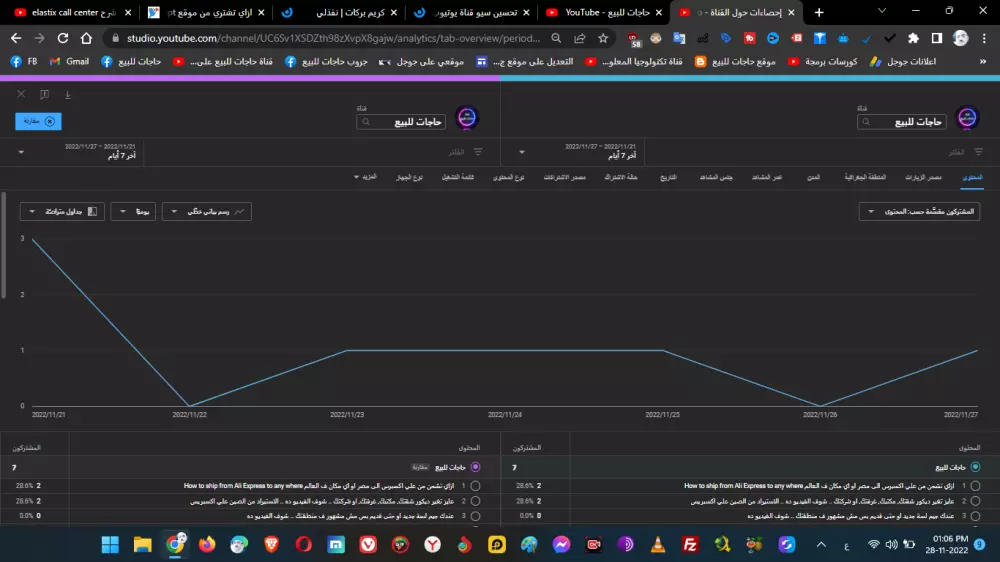Select video row 3 radio in the left pane
1000x562 pixels.
tap(475, 515)
